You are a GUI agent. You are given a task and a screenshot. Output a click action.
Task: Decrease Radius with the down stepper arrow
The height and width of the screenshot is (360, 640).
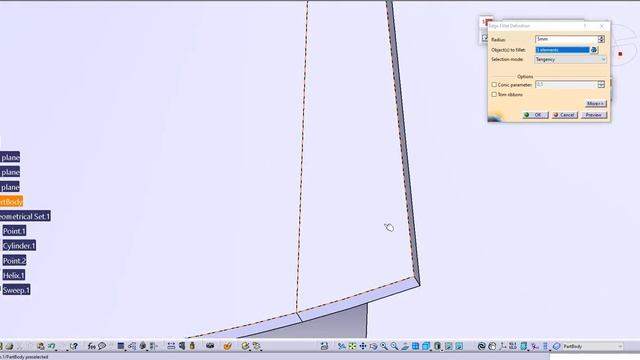click(601, 41)
